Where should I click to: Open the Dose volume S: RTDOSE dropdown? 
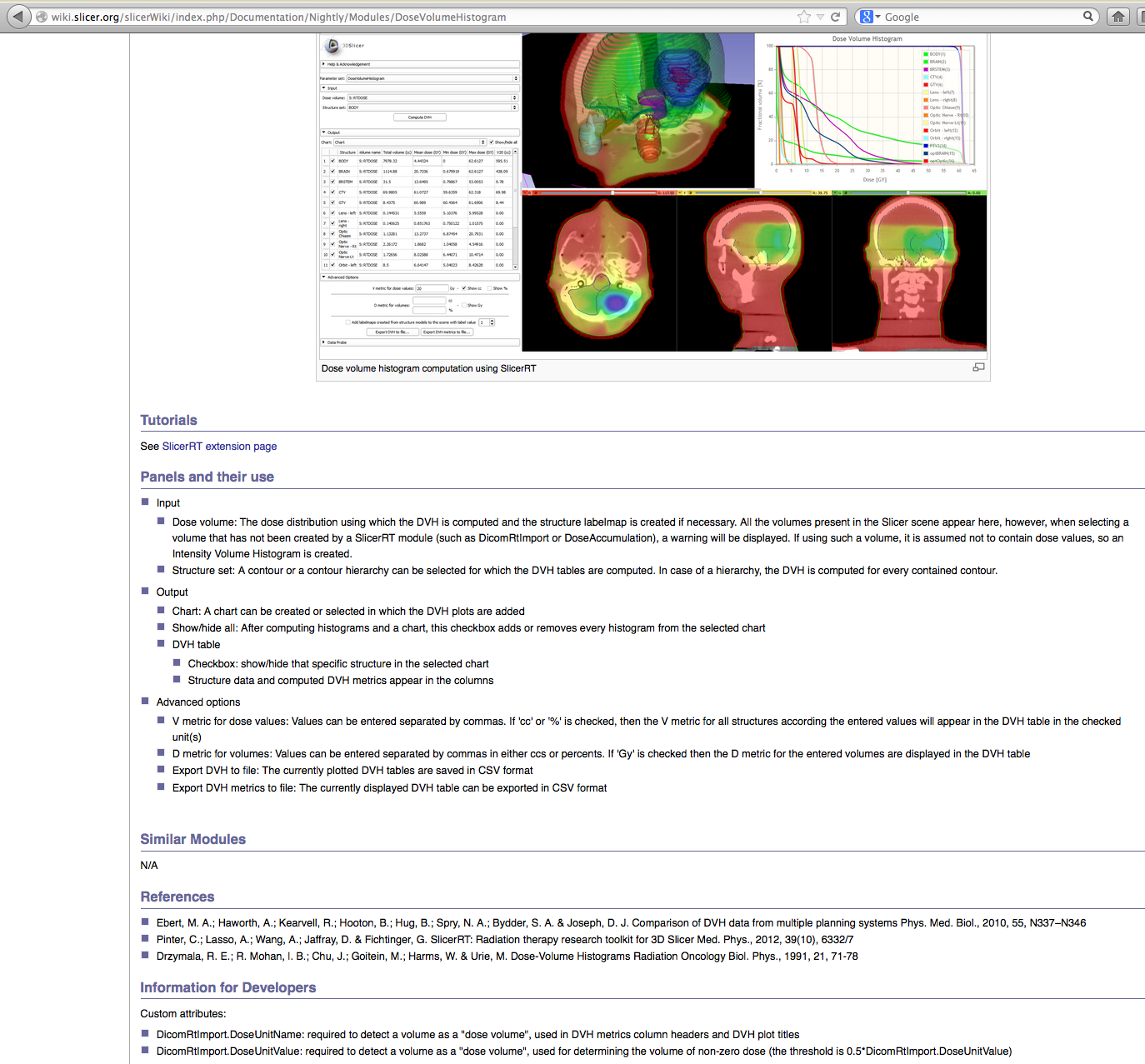(x=432, y=98)
